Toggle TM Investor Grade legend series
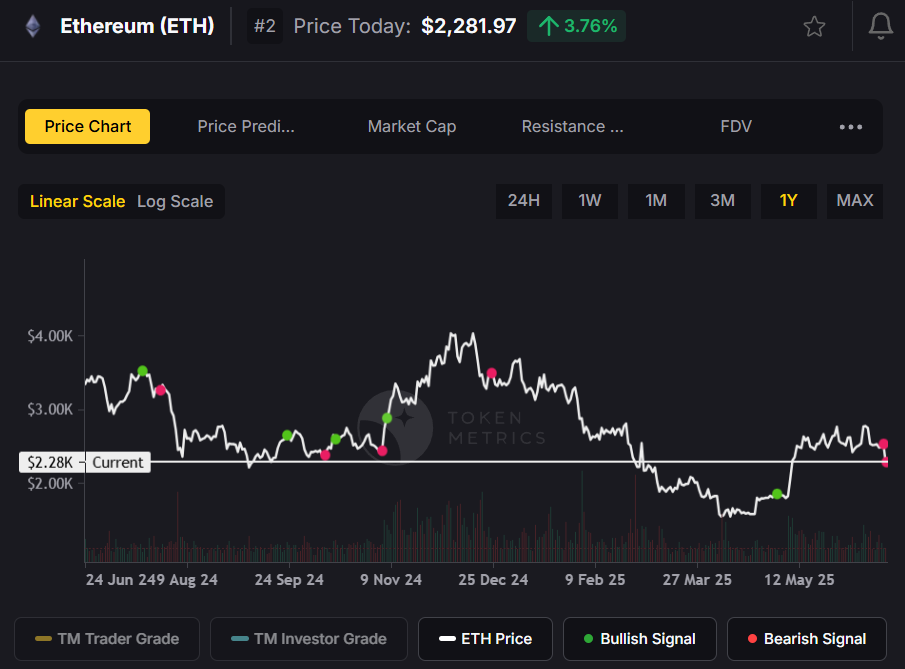The width and height of the screenshot is (905, 669). 309,639
